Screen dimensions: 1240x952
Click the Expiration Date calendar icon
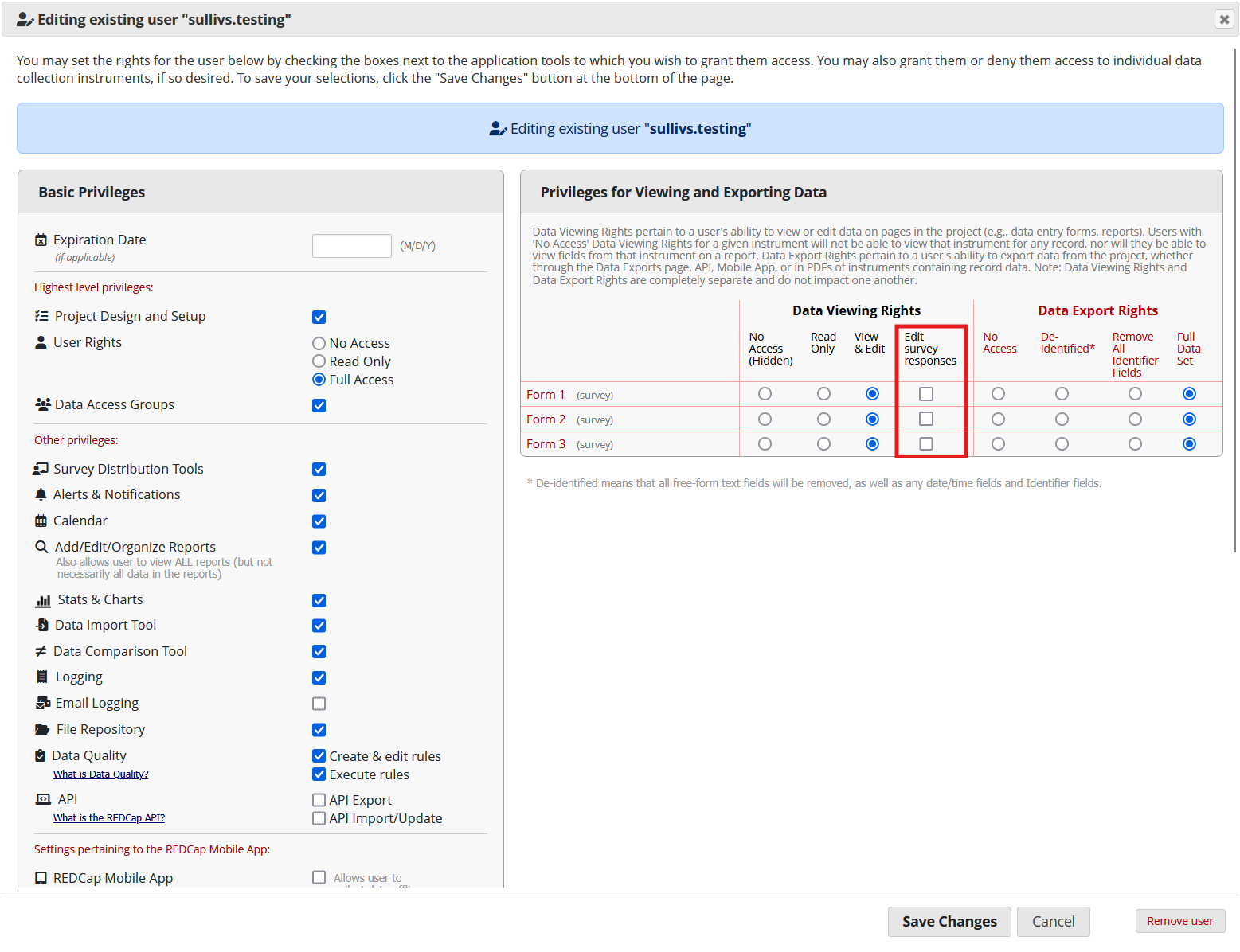tap(40, 239)
